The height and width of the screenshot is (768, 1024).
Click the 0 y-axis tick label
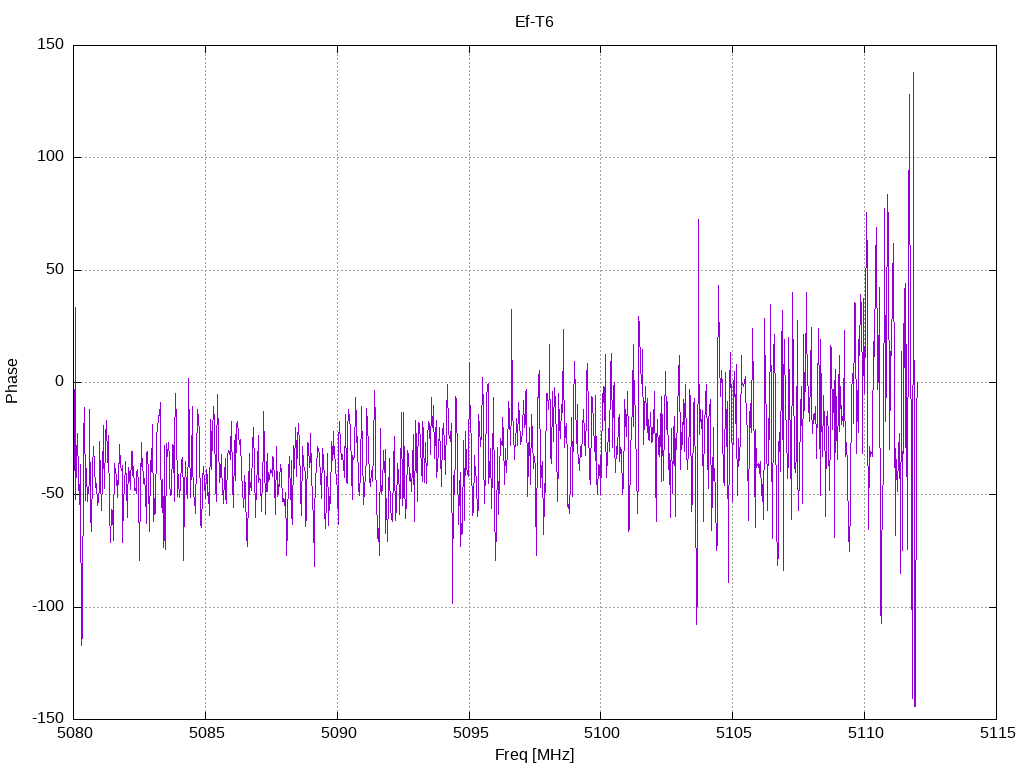pyautogui.click(x=59, y=382)
